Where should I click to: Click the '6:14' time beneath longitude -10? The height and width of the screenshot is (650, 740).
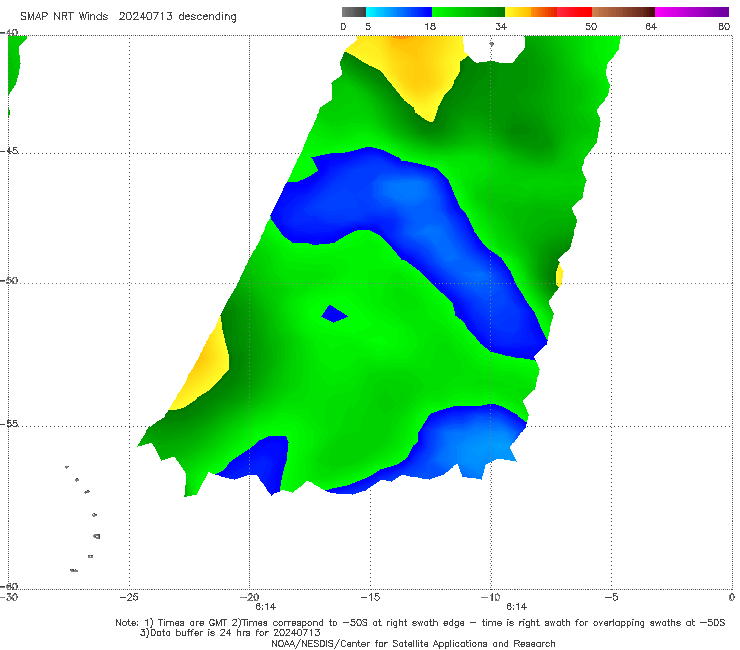[517, 607]
